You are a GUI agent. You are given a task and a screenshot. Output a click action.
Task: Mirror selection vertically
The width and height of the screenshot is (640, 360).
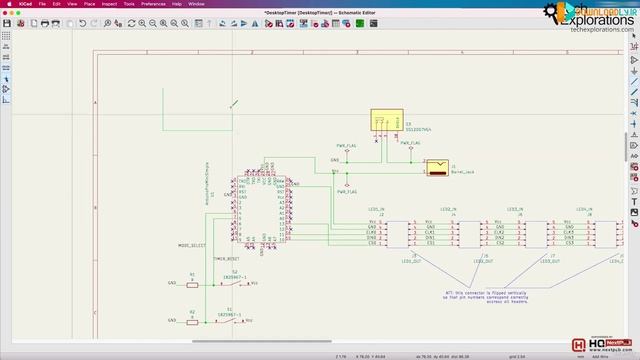click(244, 24)
